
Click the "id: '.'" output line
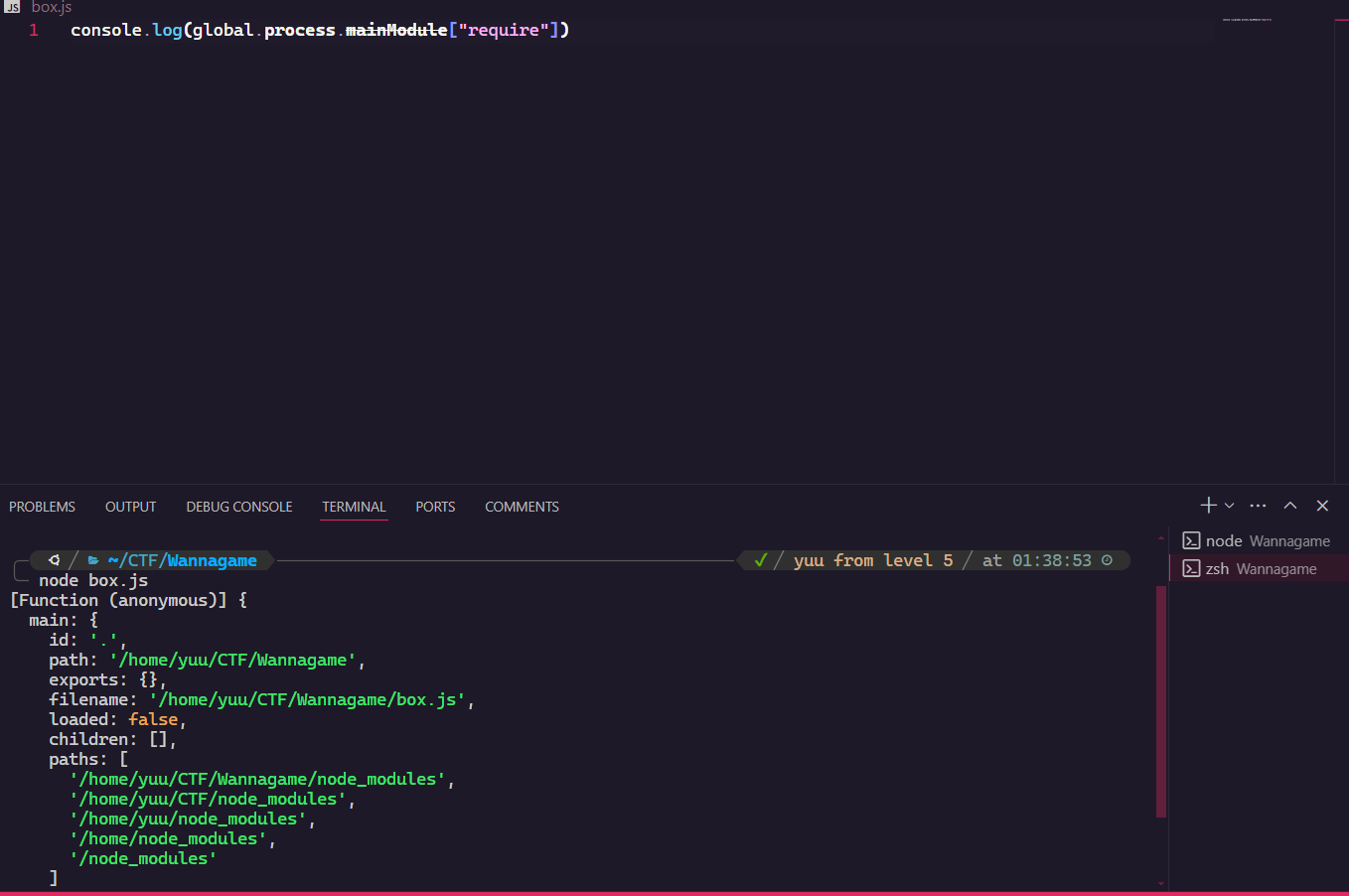[x=87, y=640]
